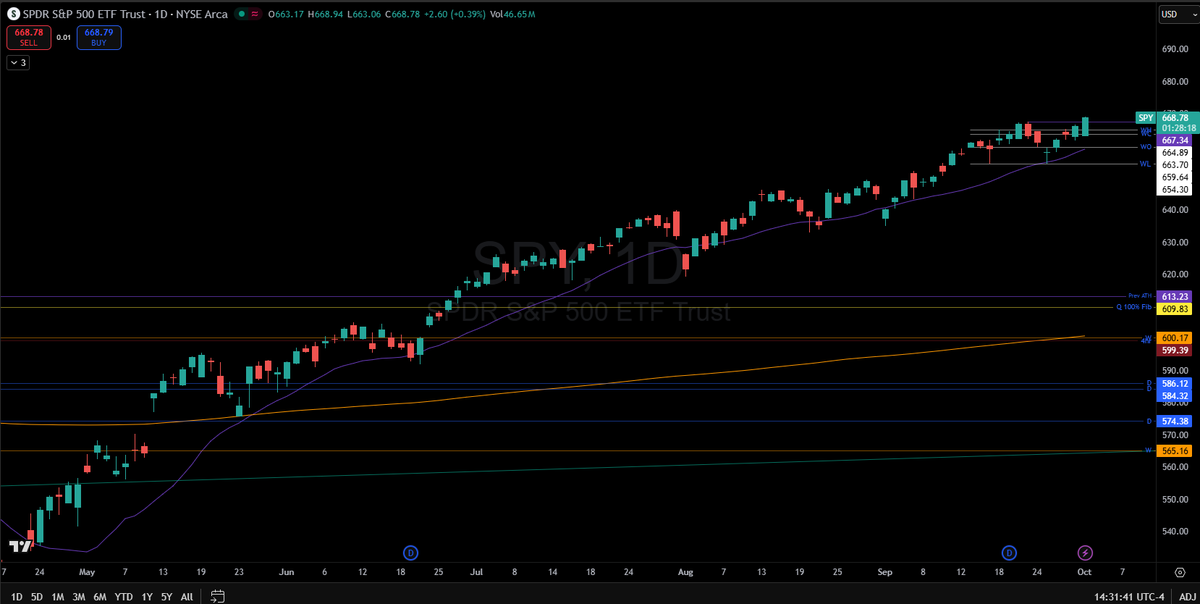
Task: Click the Aug label on time axis
Action: 685,572
